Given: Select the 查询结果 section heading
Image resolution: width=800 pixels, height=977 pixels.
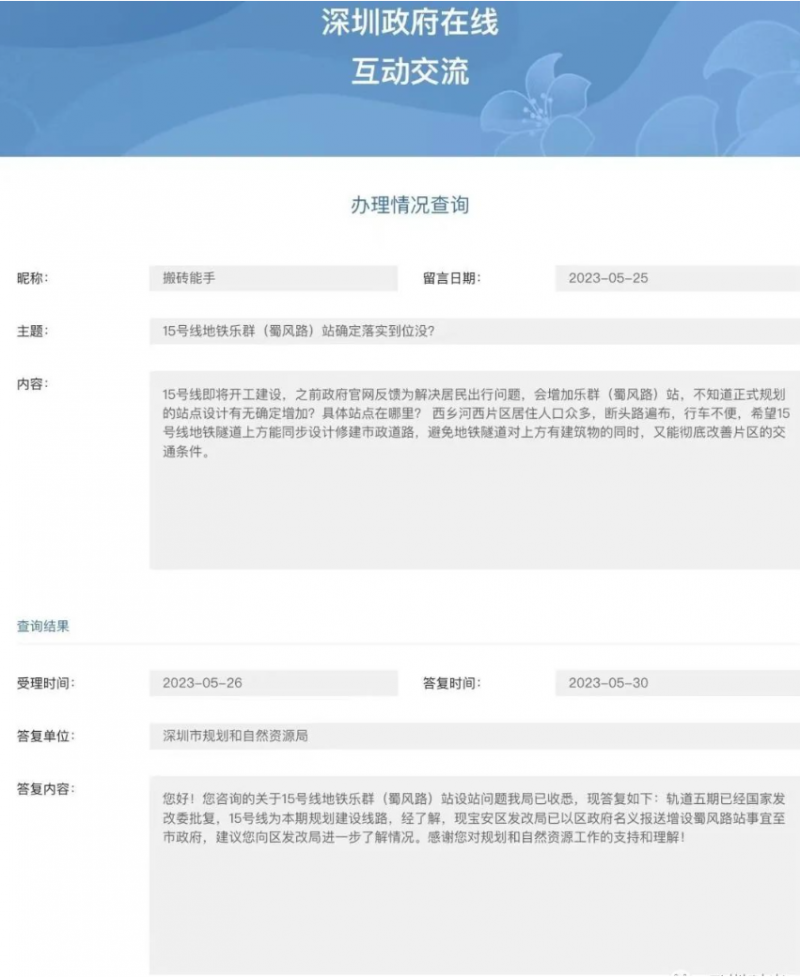Looking at the screenshot, I should pos(43,626).
